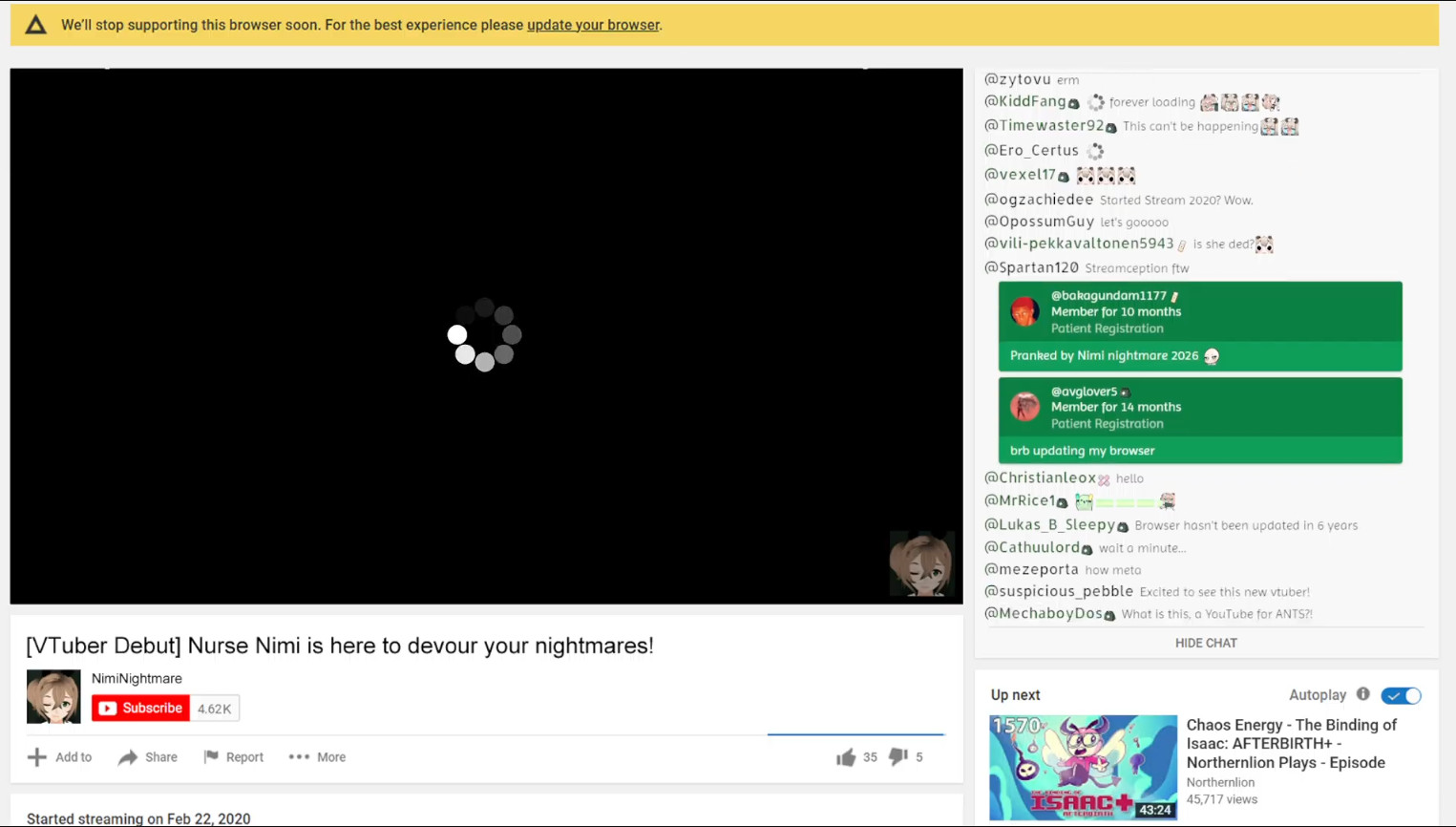The image size is (1456, 827).
Task: Open the @MechaboyDos chat username
Action: [1044, 613]
